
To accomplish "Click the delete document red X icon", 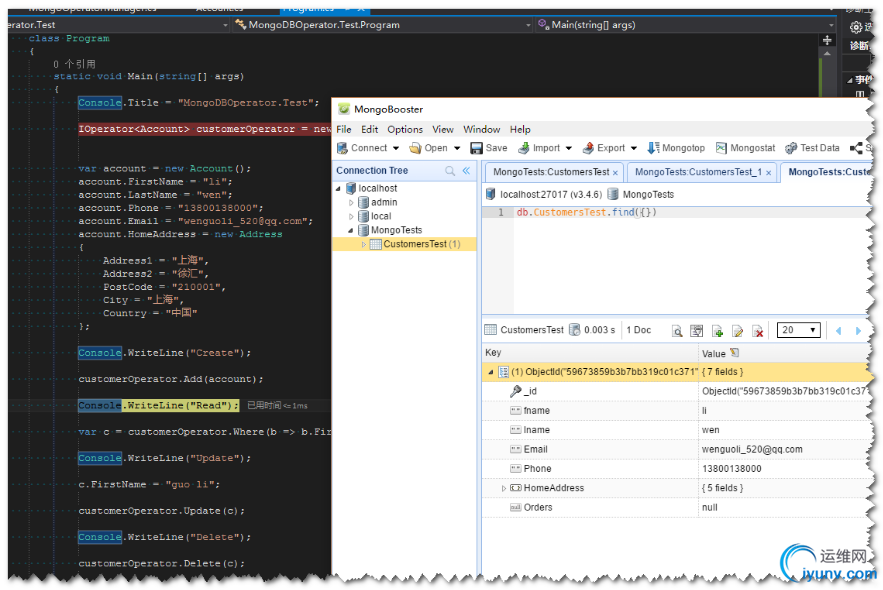I will (758, 331).
